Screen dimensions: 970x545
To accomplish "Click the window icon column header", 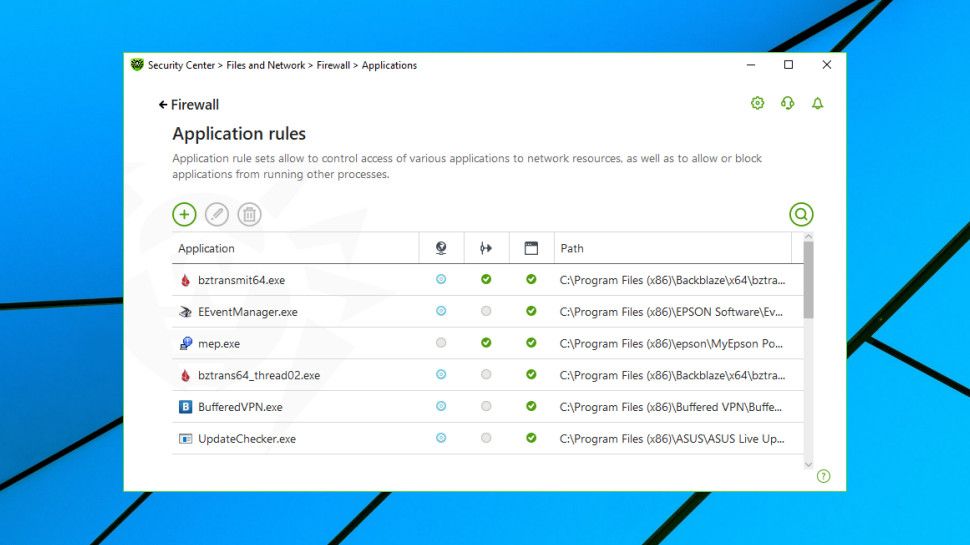I will tap(531, 248).
